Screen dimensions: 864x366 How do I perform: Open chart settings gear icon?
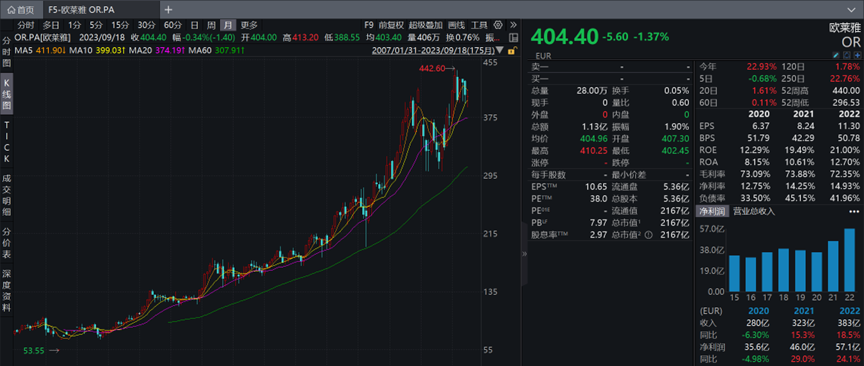(x=498, y=25)
